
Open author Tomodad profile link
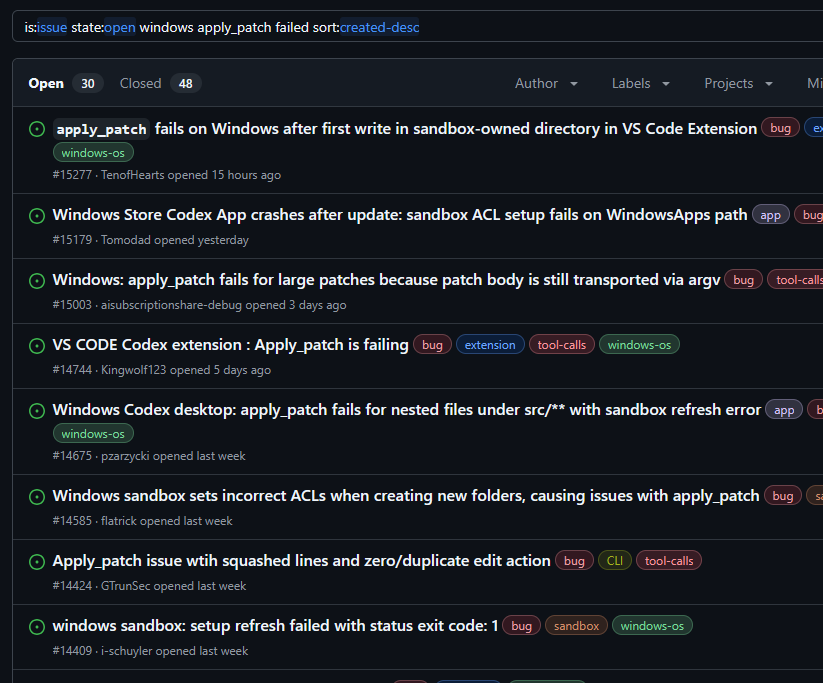click(125, 240)
